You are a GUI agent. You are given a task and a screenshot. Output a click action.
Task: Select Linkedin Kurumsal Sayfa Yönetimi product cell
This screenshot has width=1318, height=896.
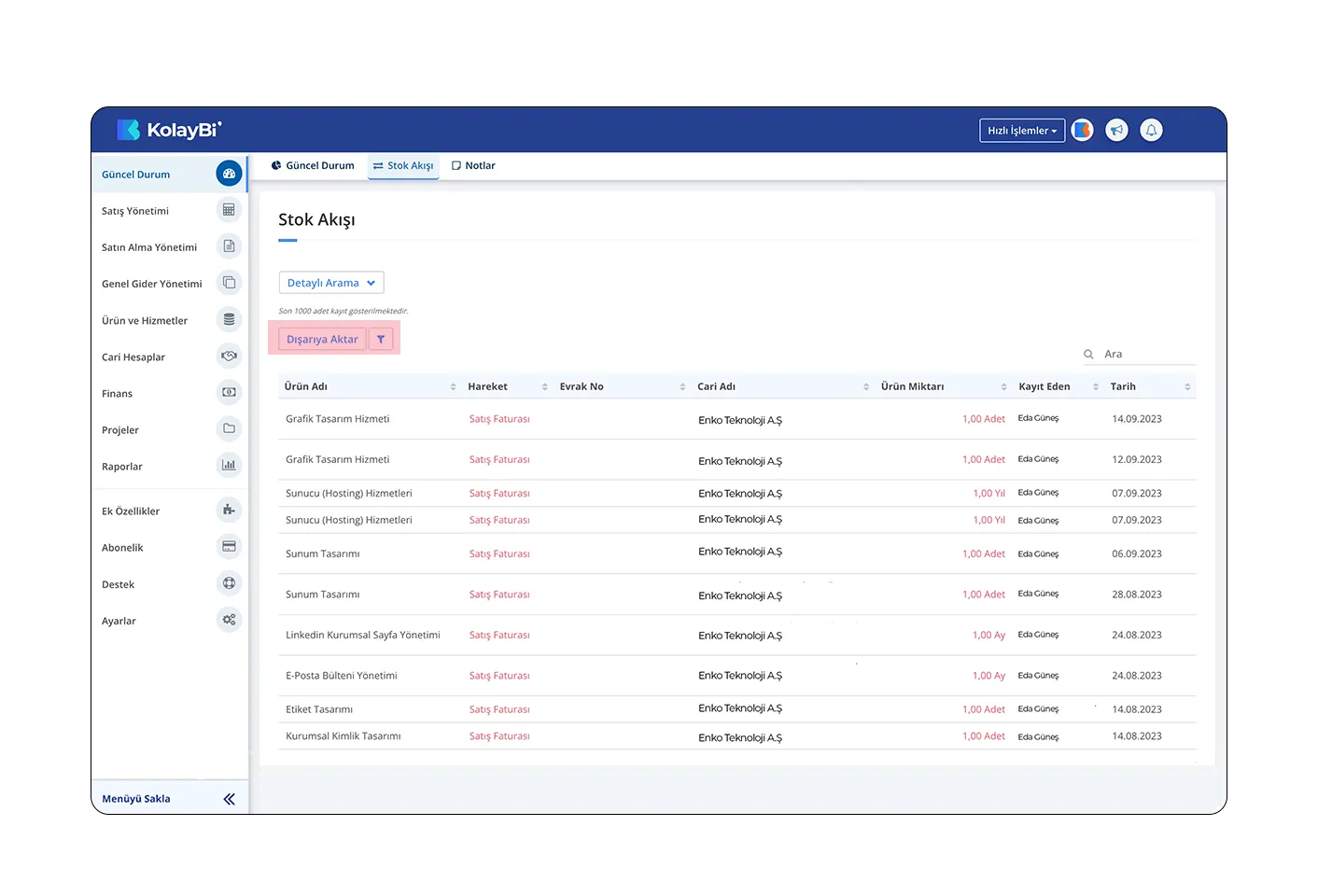coord(363,635)
